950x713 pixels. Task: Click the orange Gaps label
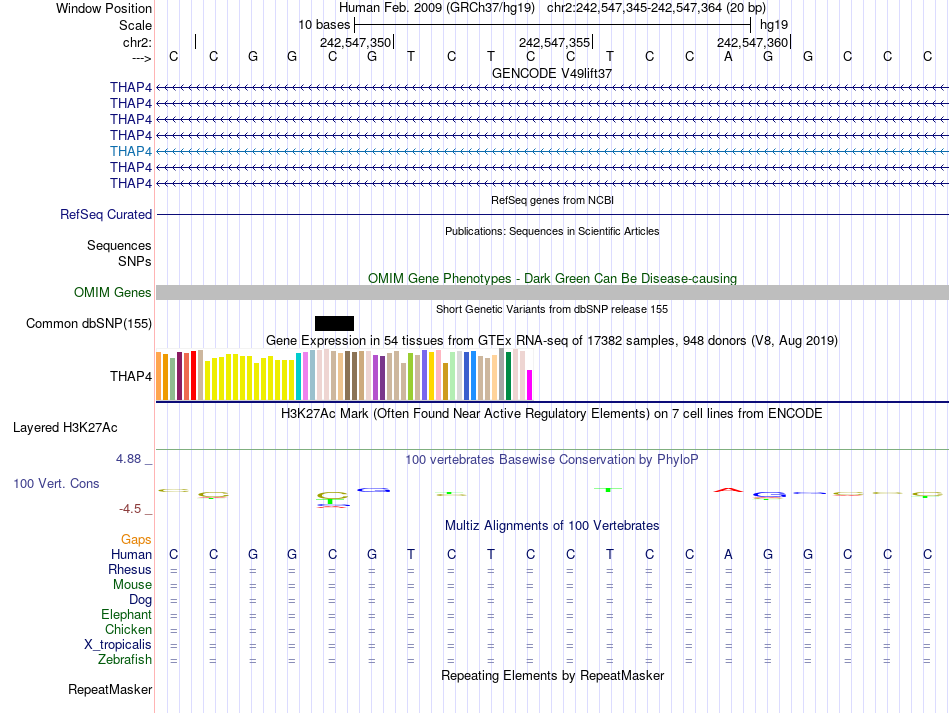[136, 539]
